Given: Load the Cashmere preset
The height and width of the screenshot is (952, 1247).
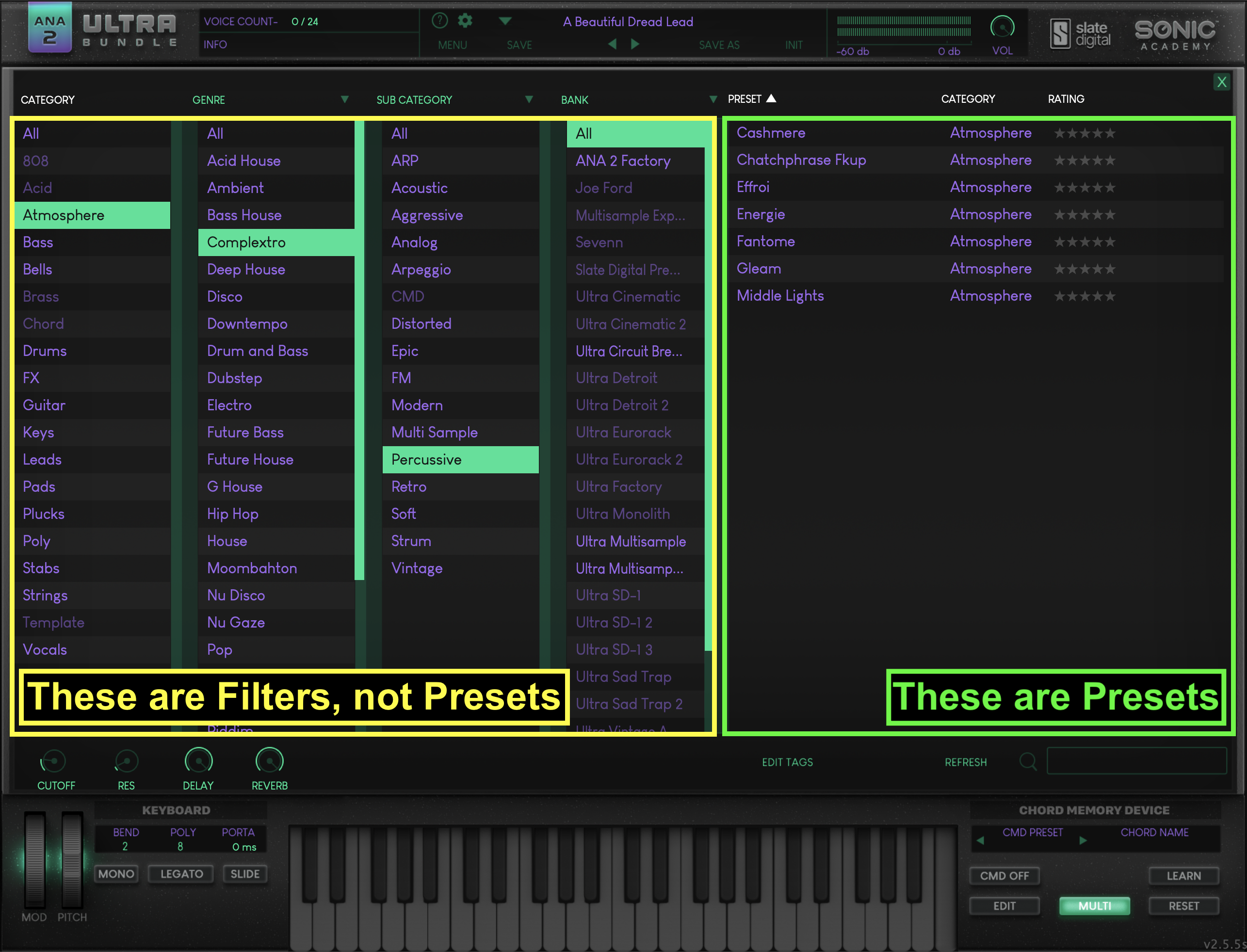Looking at the screenshot, I should pos(771,132).
